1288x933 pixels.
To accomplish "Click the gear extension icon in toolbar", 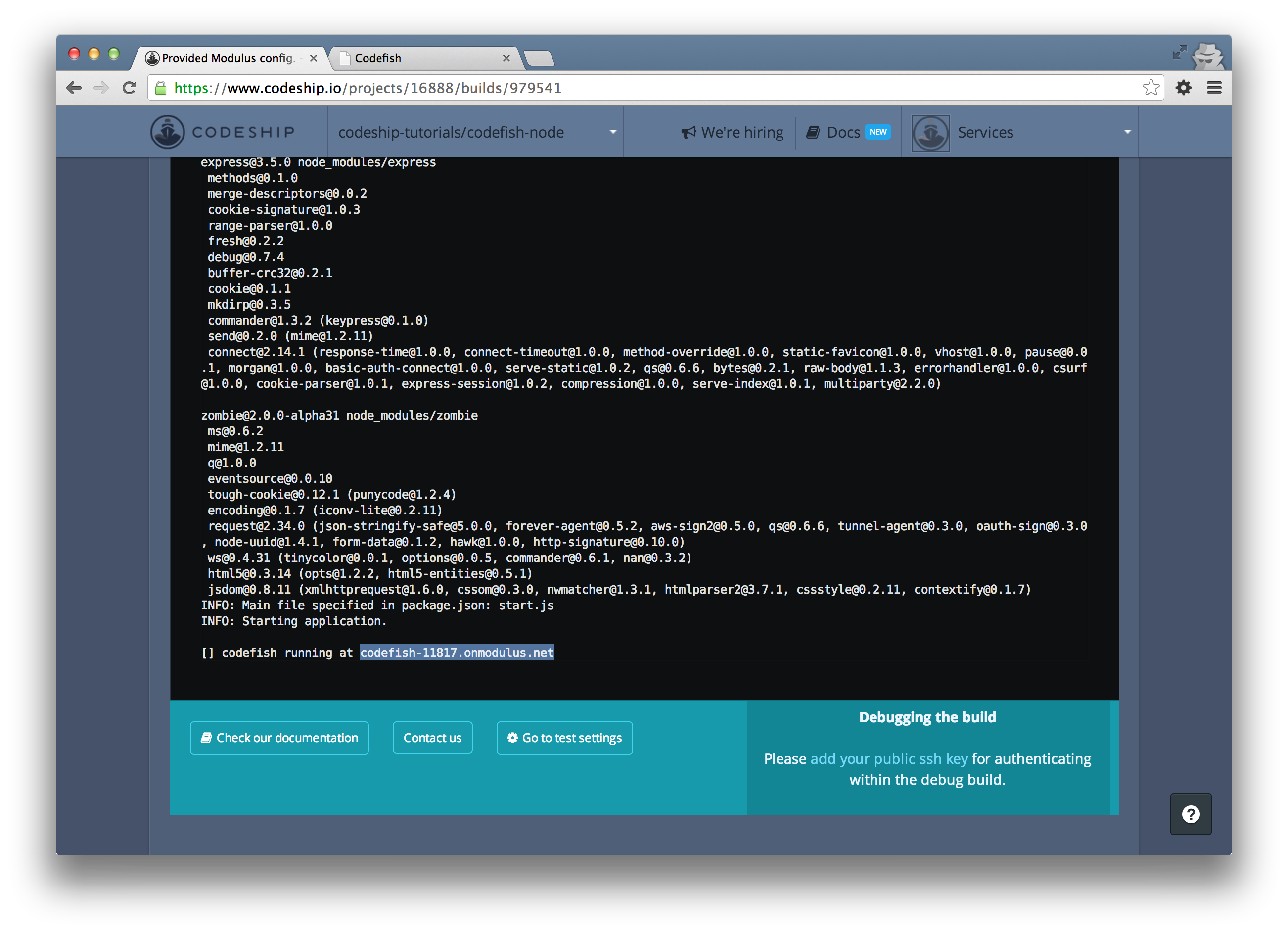I will click(1184, 88).
